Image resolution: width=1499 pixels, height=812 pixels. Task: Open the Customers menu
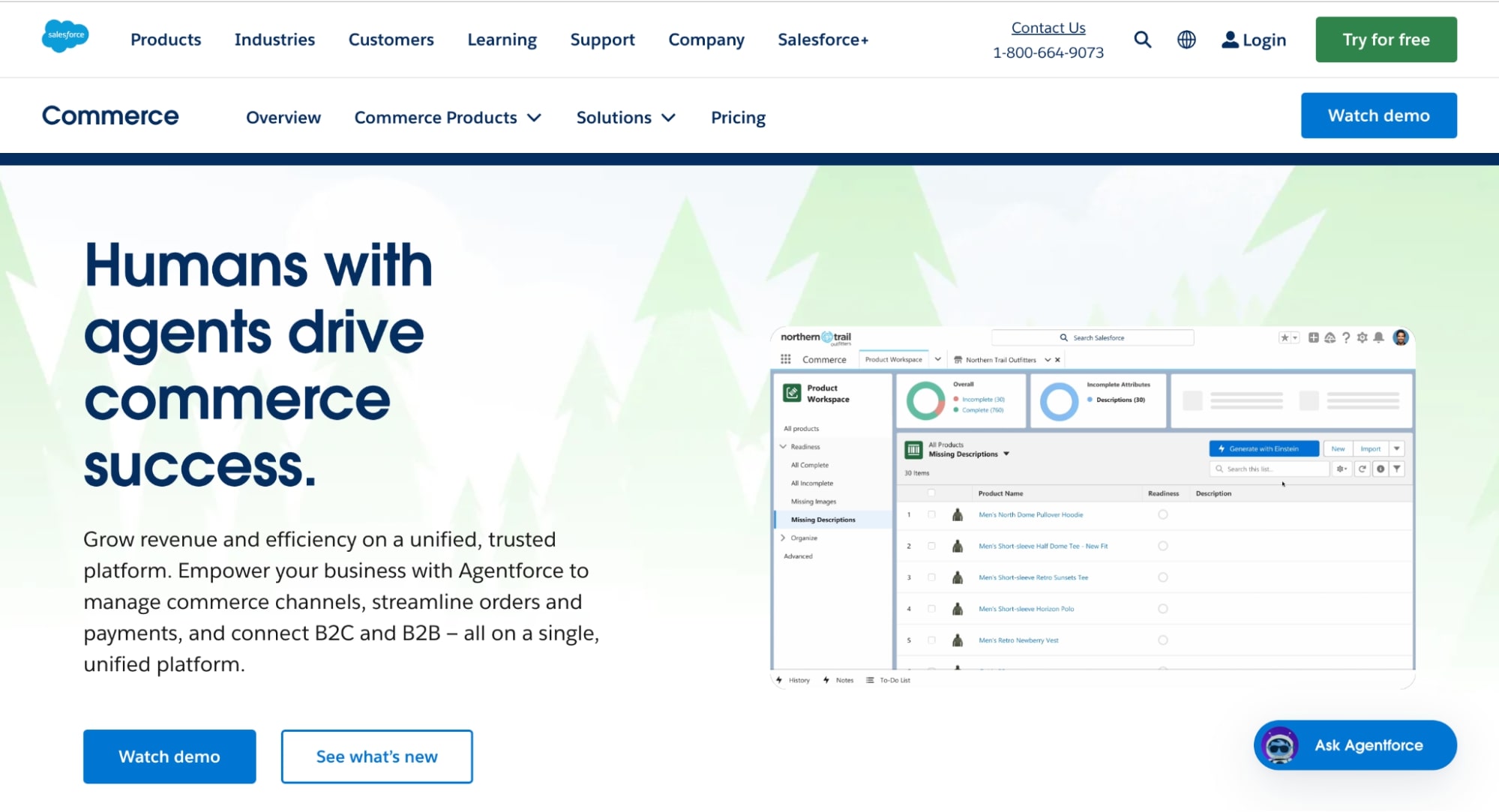[x=391, y=40]
